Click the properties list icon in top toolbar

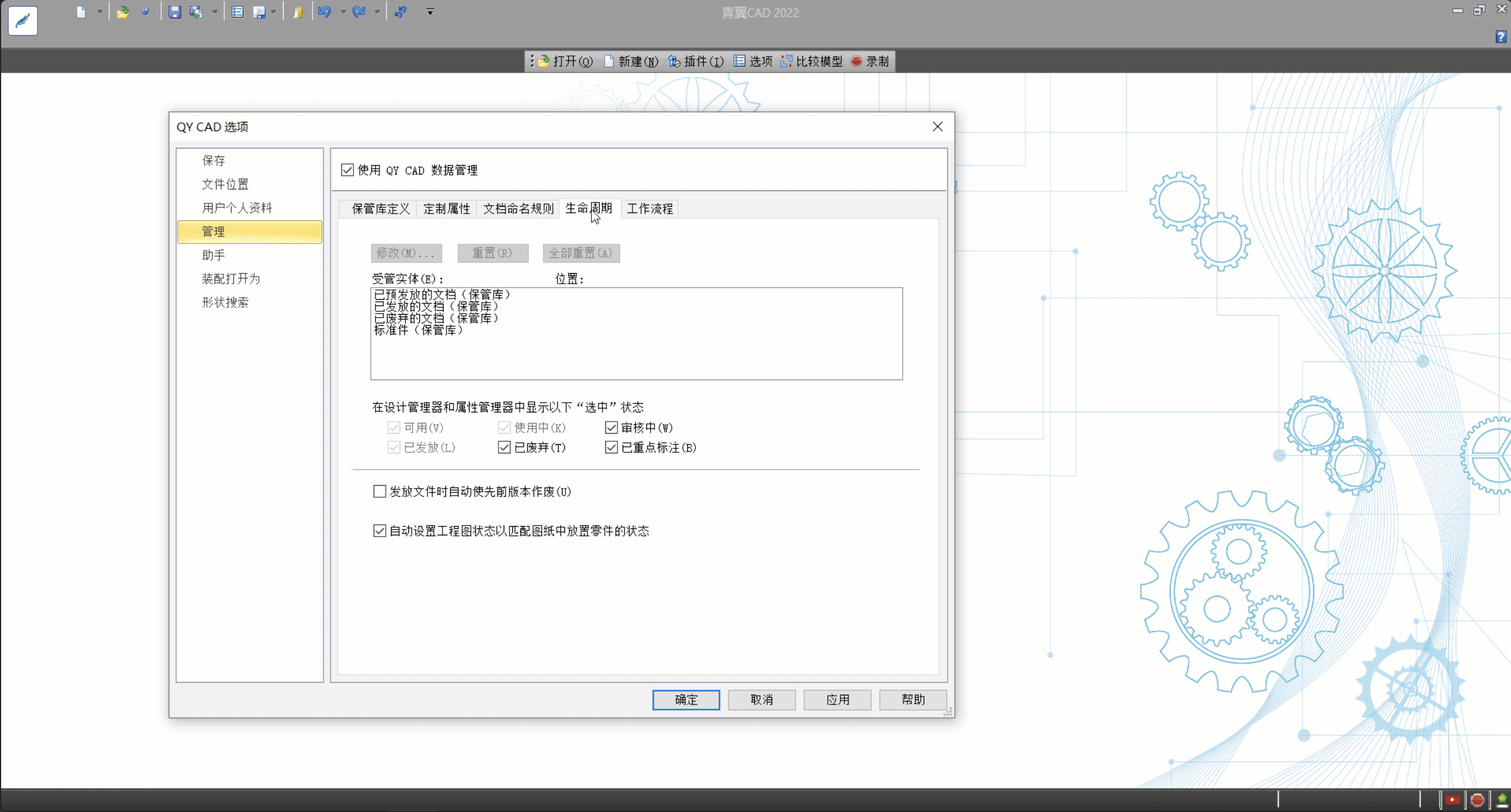237,12
